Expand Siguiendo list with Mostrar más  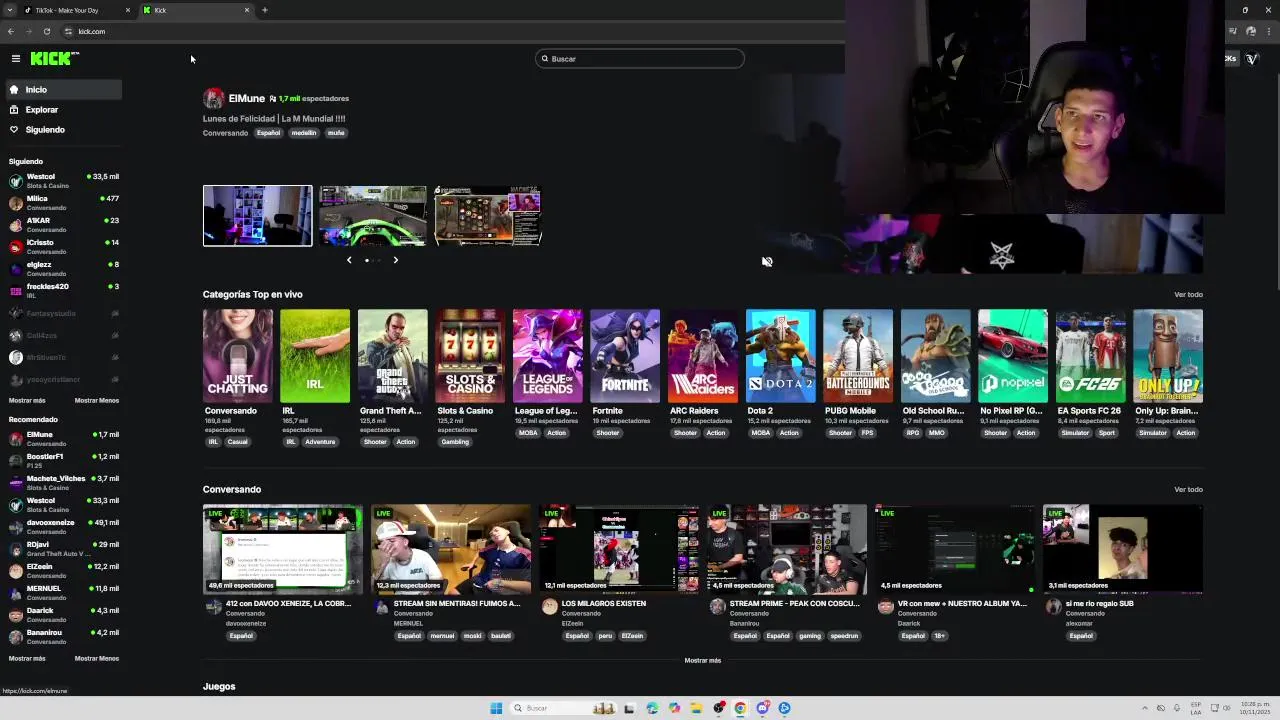pos(27,401)
